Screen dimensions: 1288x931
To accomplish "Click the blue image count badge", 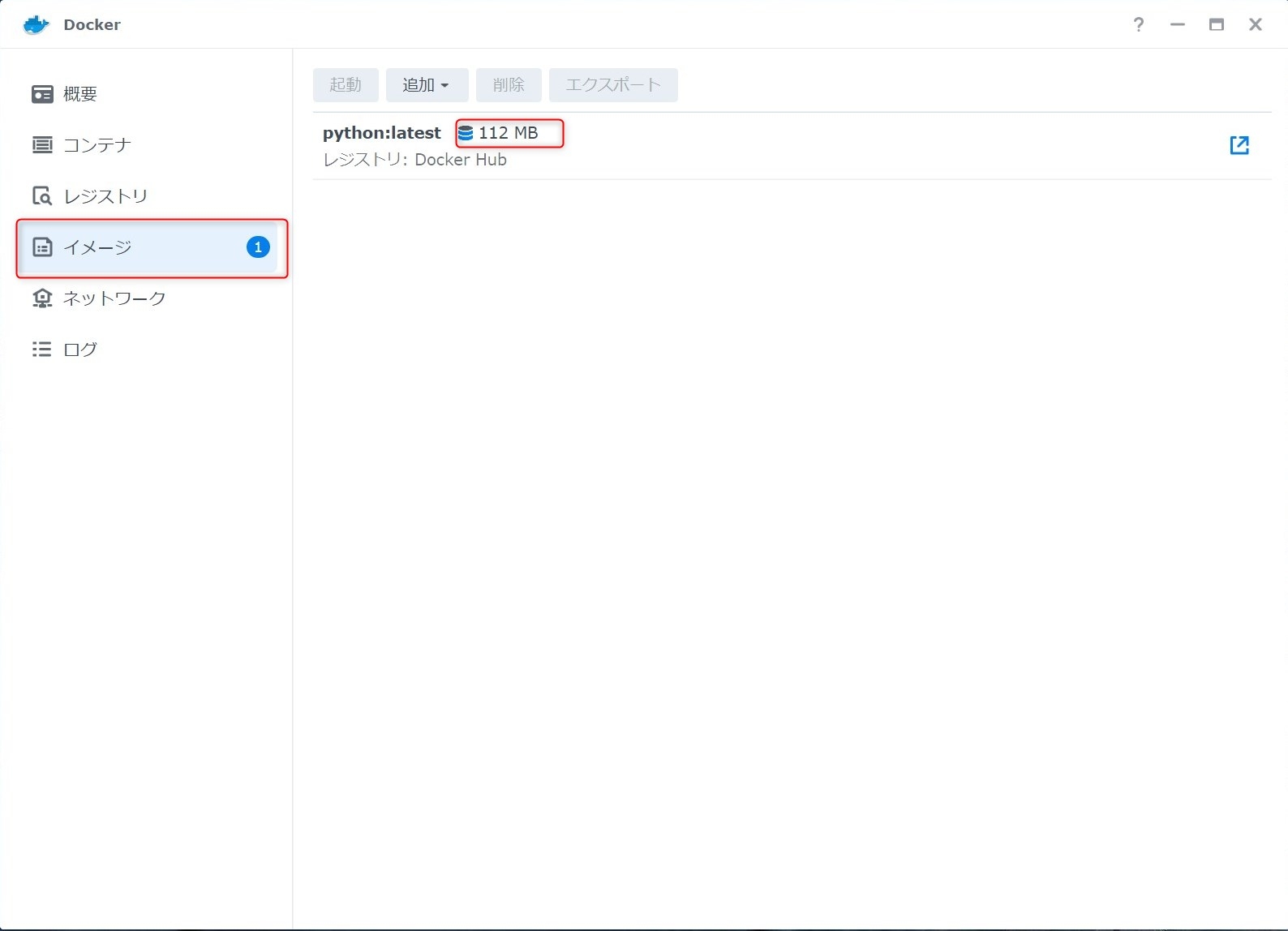I will point(258,247).
